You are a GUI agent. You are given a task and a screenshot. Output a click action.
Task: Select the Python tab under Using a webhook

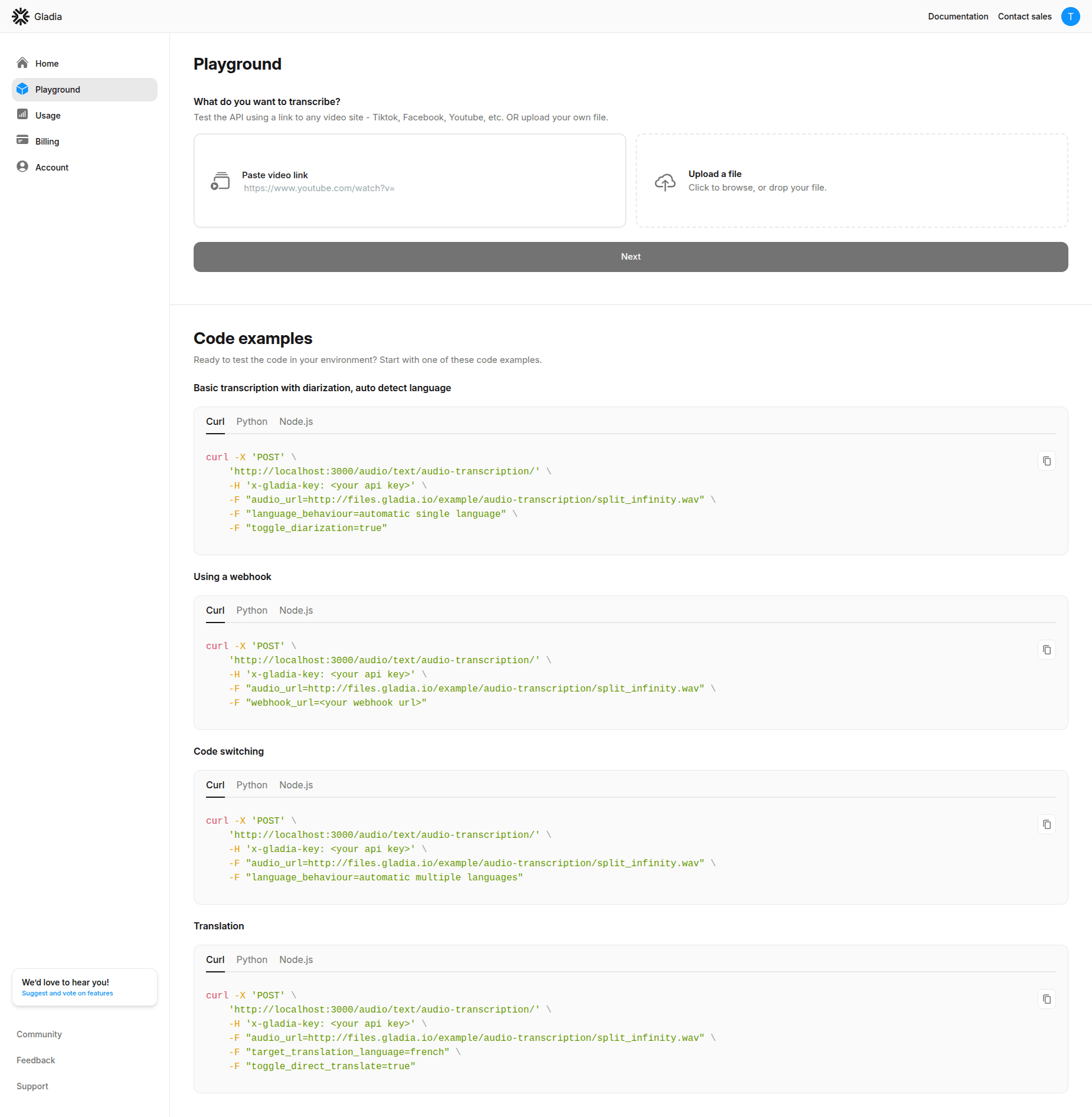(x=251, y=610)
